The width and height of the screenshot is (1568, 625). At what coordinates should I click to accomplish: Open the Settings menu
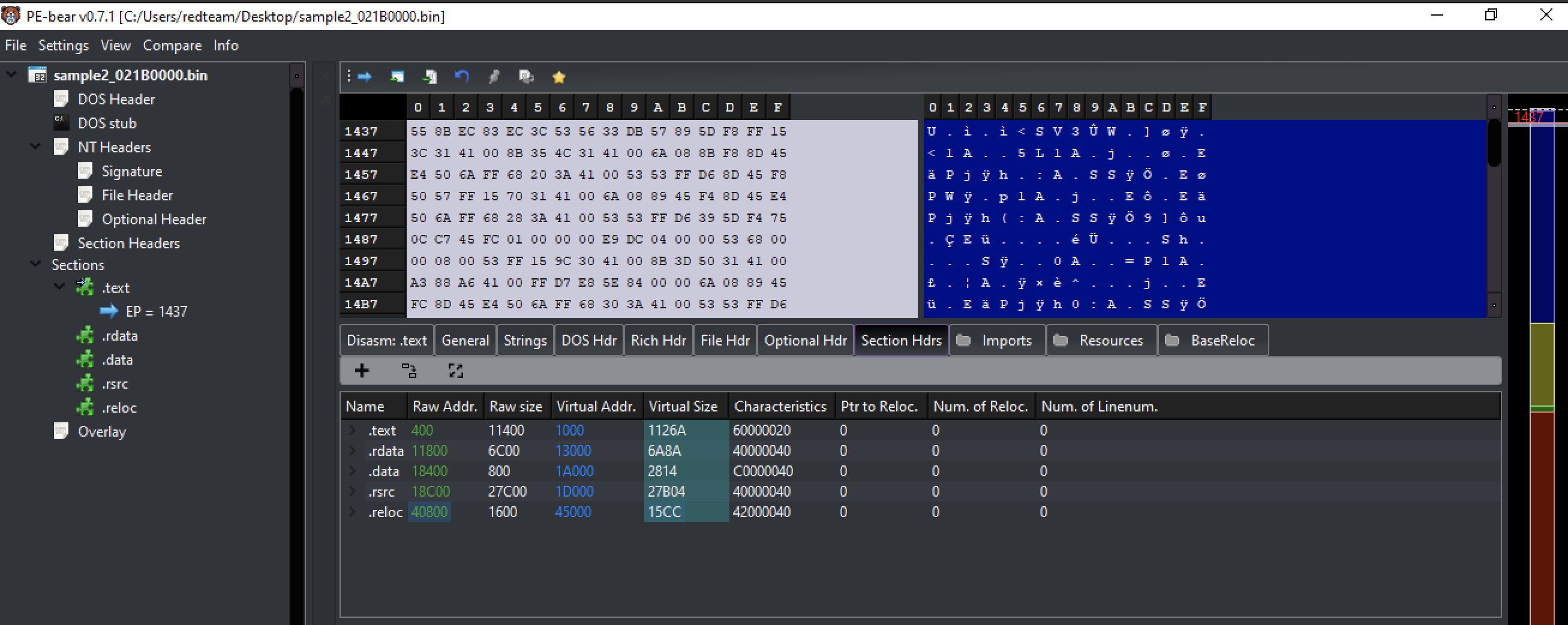[x=64, y=45]
